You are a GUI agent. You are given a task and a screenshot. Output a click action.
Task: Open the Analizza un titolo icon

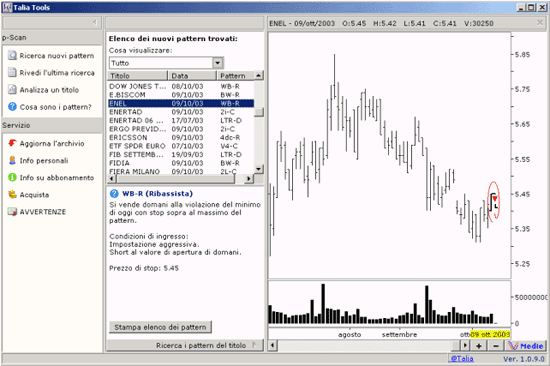click(12, 89)
